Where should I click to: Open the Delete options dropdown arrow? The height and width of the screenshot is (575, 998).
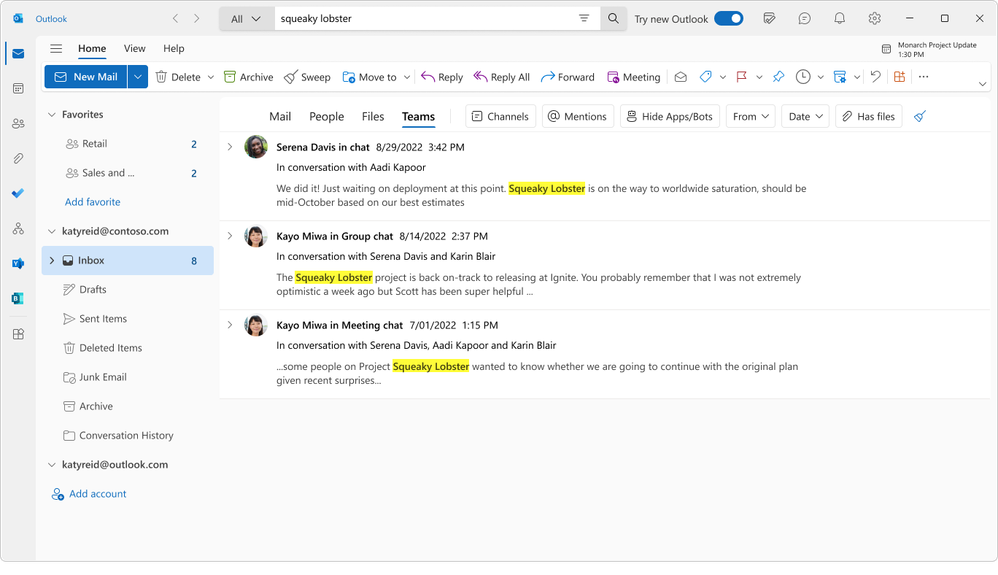(211, 77)
